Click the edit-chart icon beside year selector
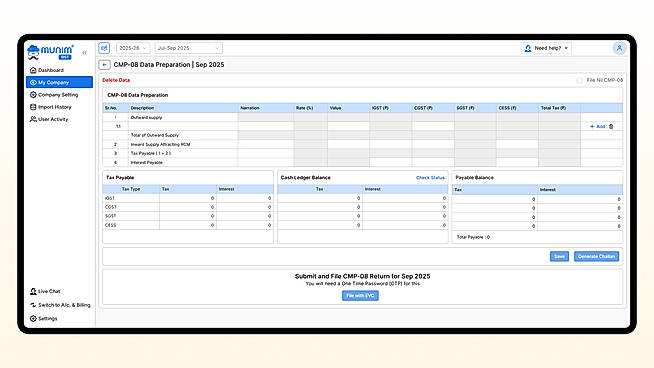 (104, 48)
